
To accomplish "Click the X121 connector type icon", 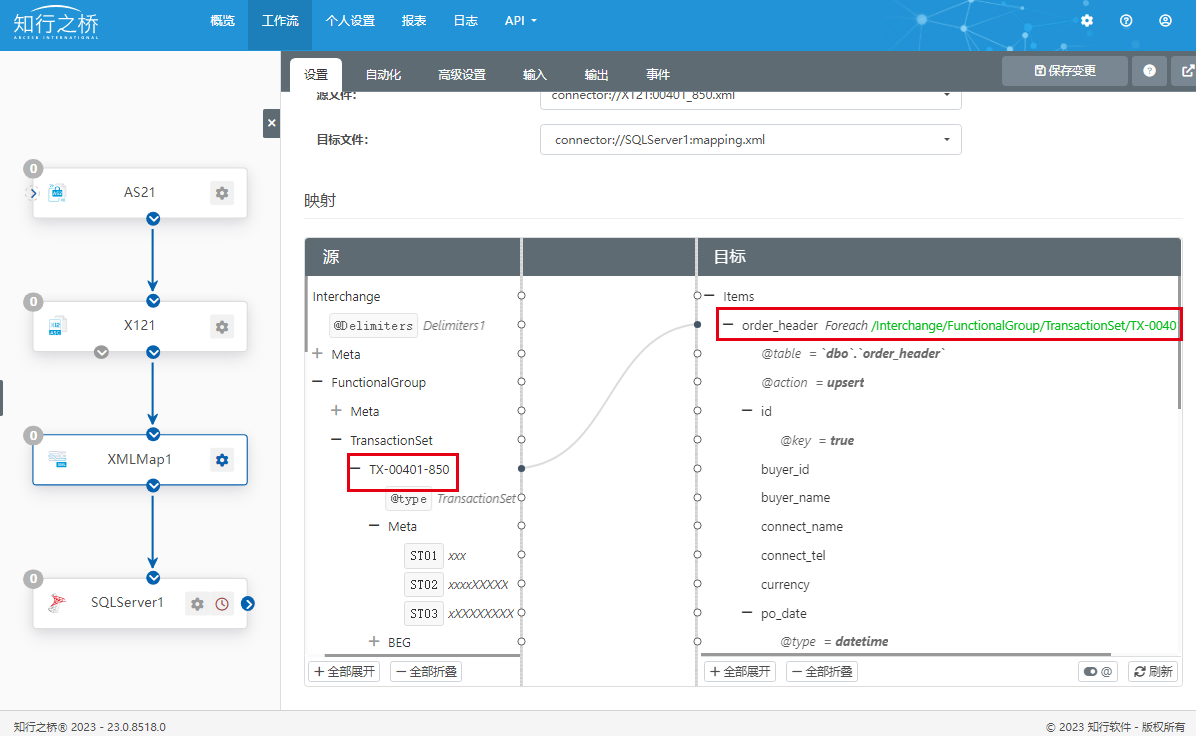I will click(x=57, y=326).
